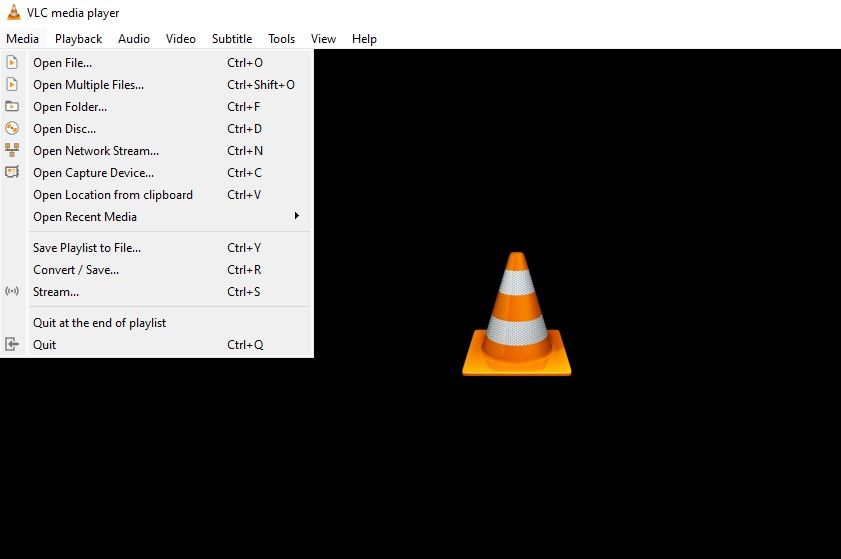Select Stream... menu entry
The width and height of the screenshot is (841, 559).
tap(157, 292)
